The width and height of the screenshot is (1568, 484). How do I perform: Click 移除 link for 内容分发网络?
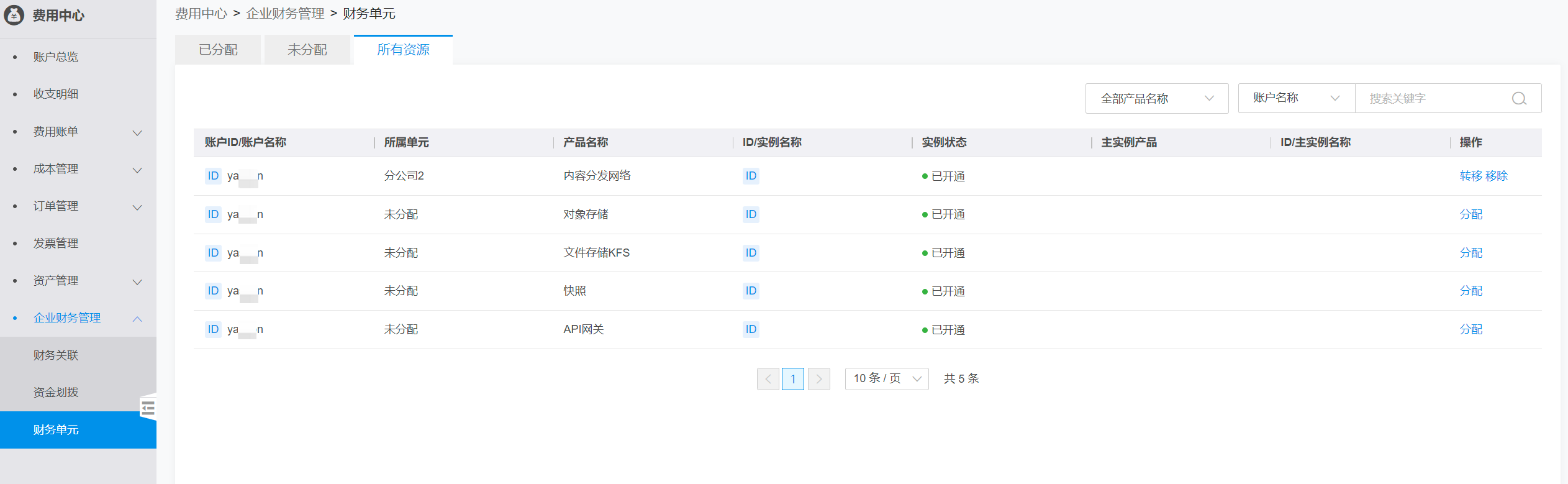(1497, 176)
